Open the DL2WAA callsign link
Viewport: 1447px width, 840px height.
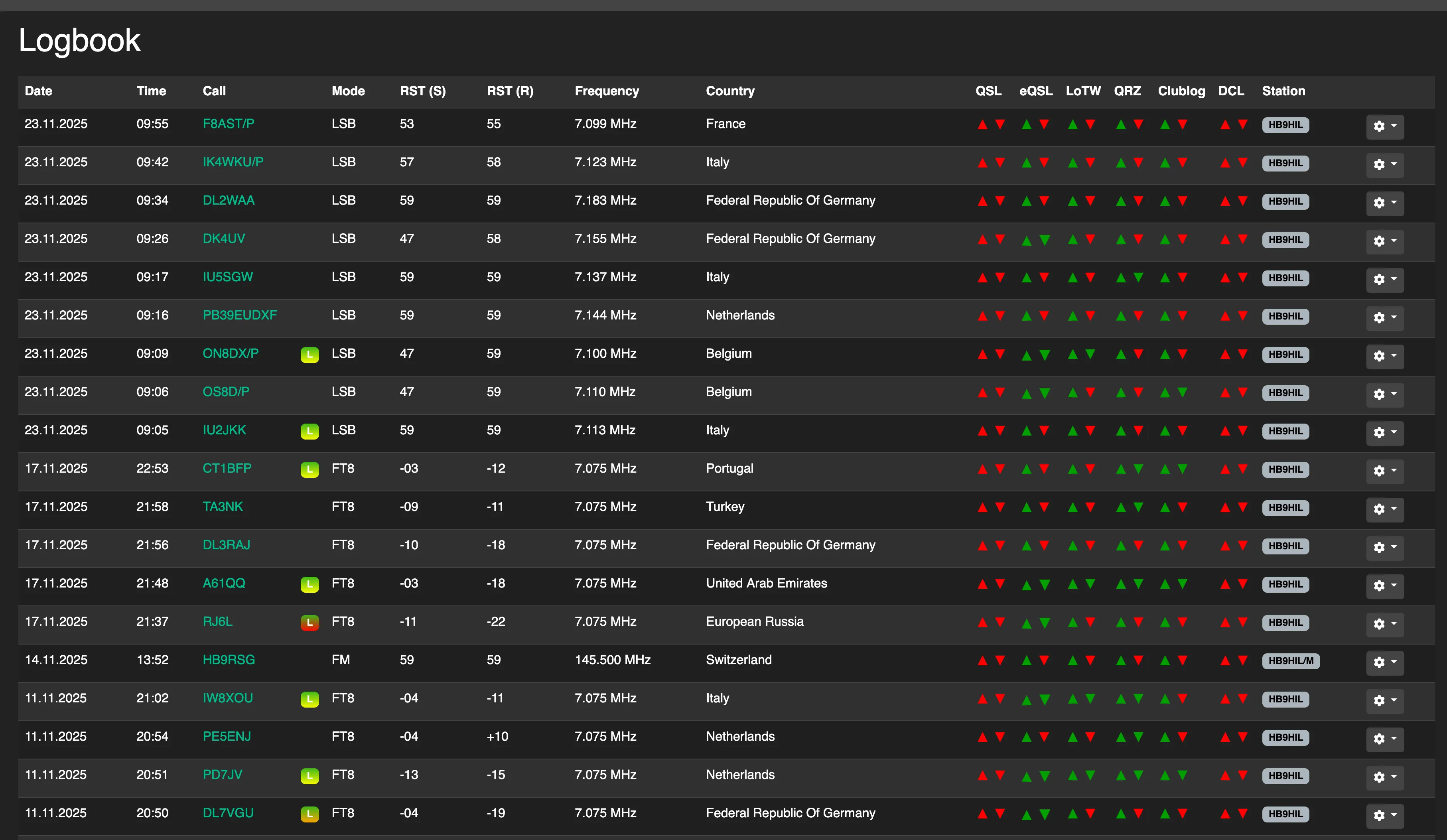(x=229, y=200)
